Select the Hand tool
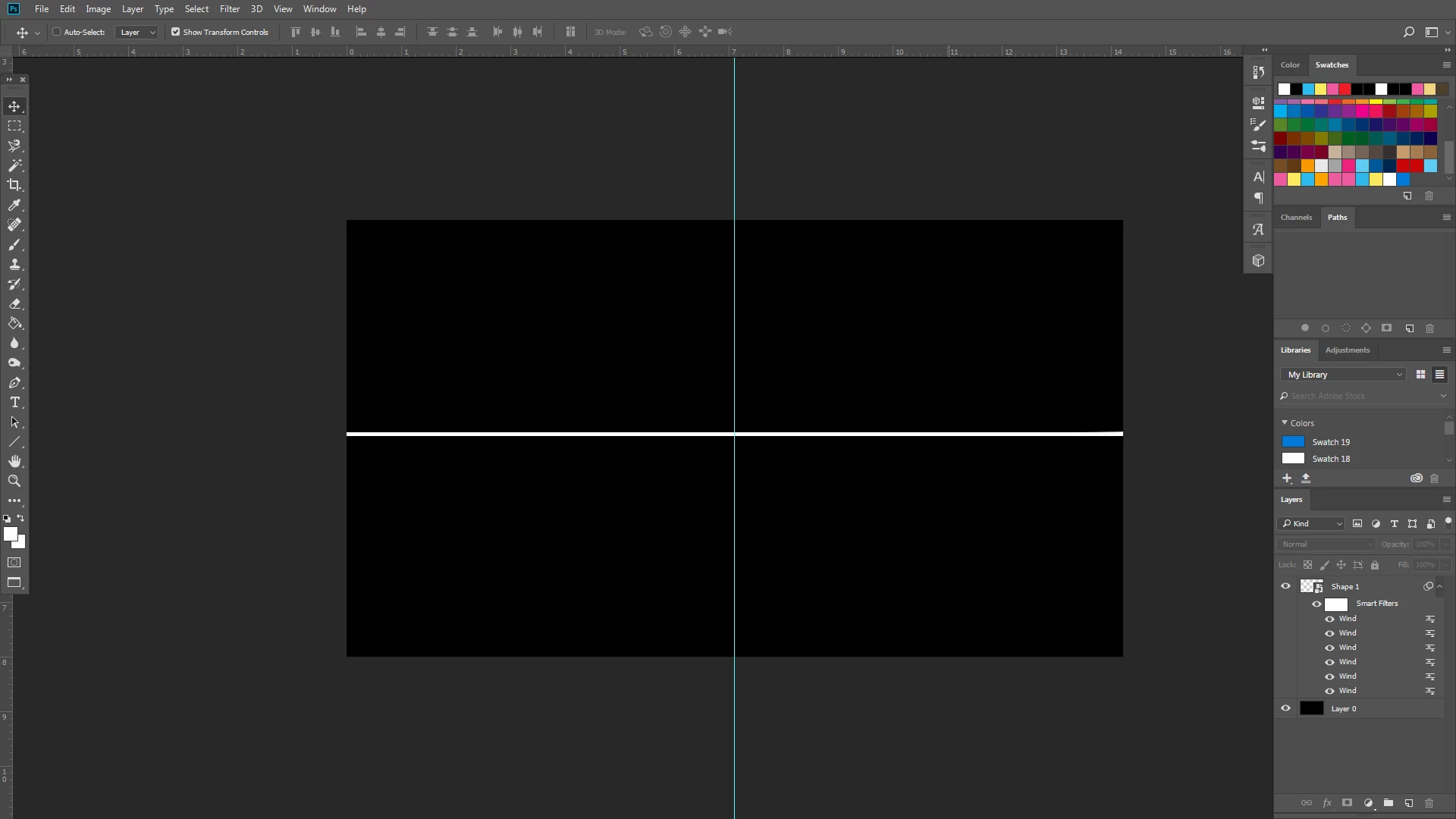 [x=14, y=461]
